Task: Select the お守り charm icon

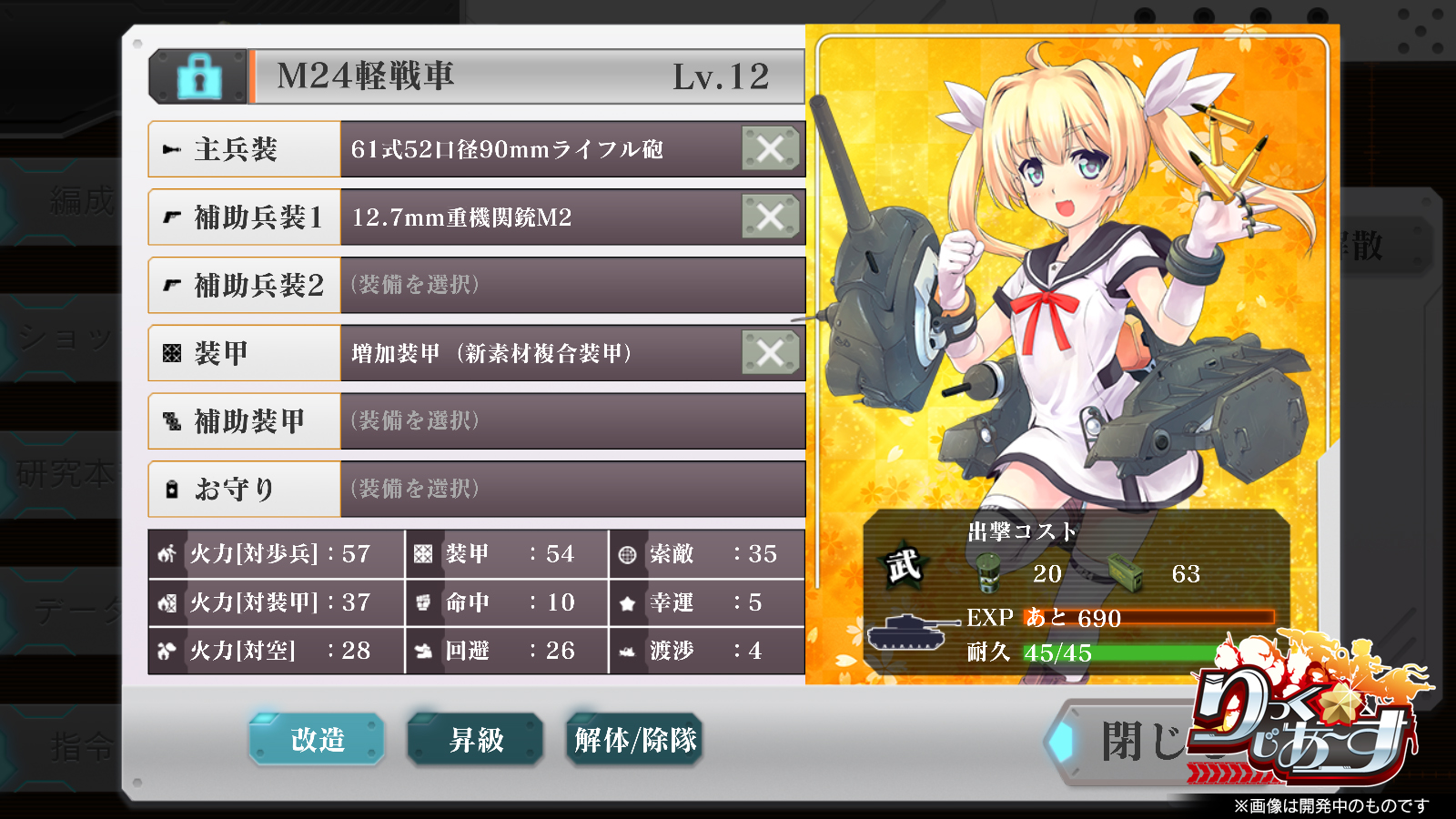Action: (x=171, y=490)
